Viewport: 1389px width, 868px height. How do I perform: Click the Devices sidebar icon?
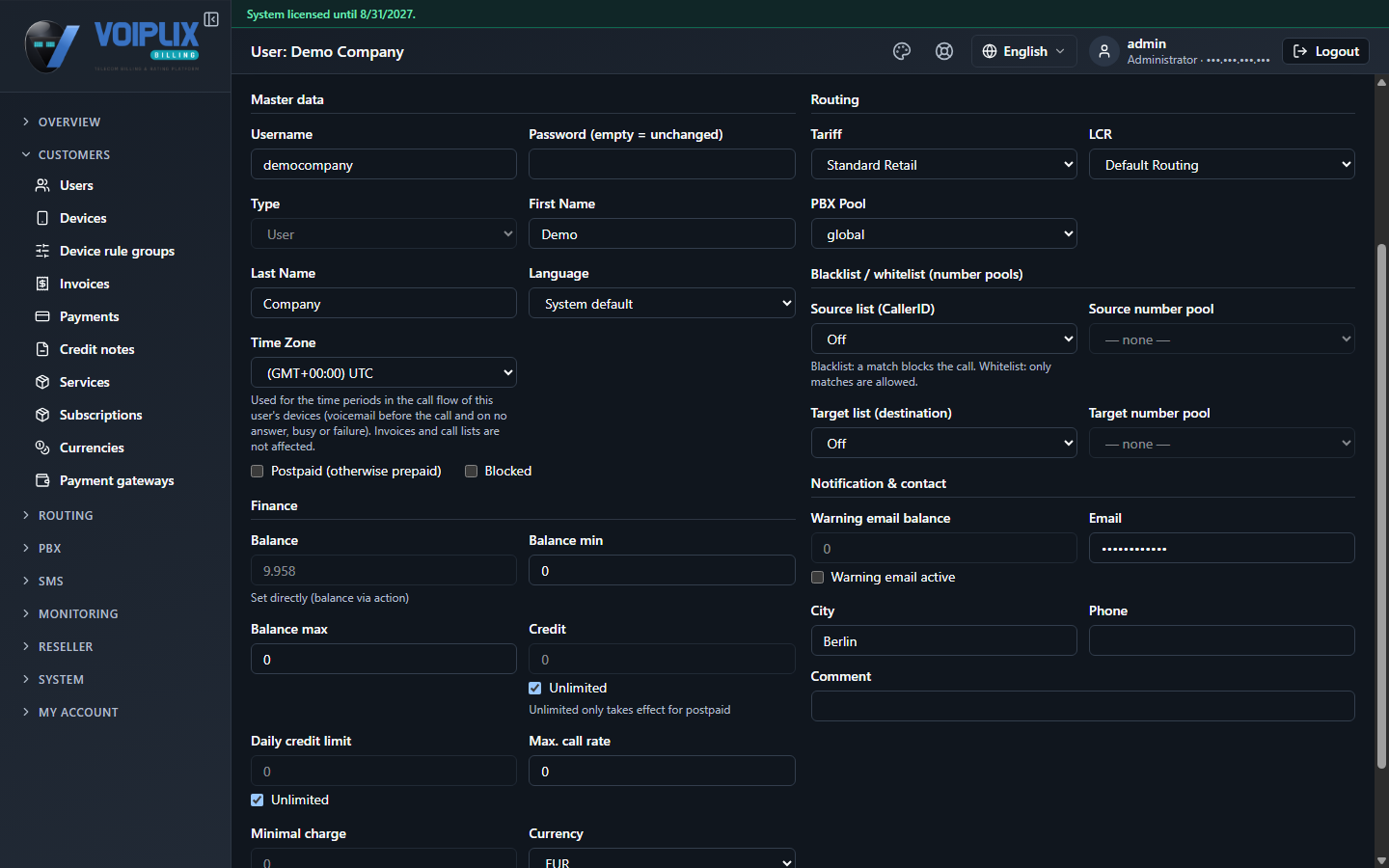(42, 218)
